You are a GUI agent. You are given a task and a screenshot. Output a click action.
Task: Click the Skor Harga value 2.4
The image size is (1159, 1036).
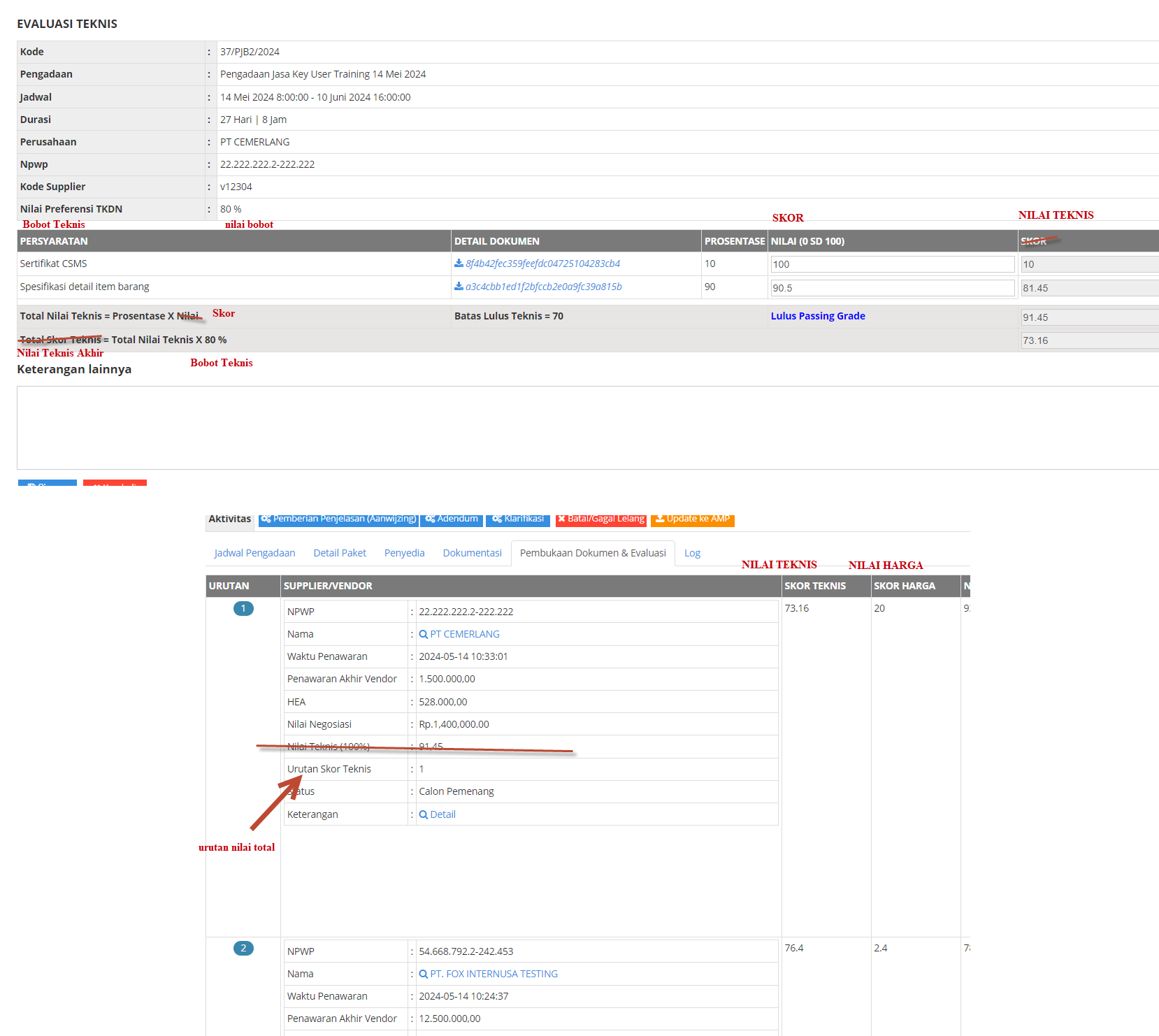881,948
